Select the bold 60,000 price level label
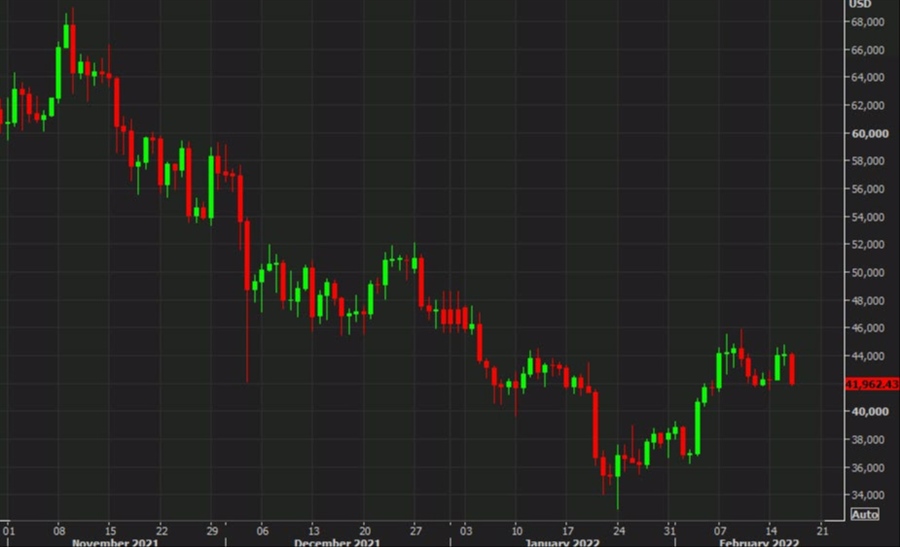Viewport: 900px width, 547px height. point(868,133)
